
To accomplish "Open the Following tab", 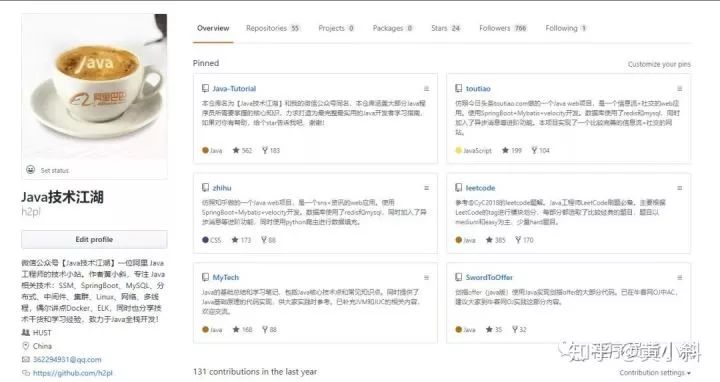I will (x=566, y=28).
